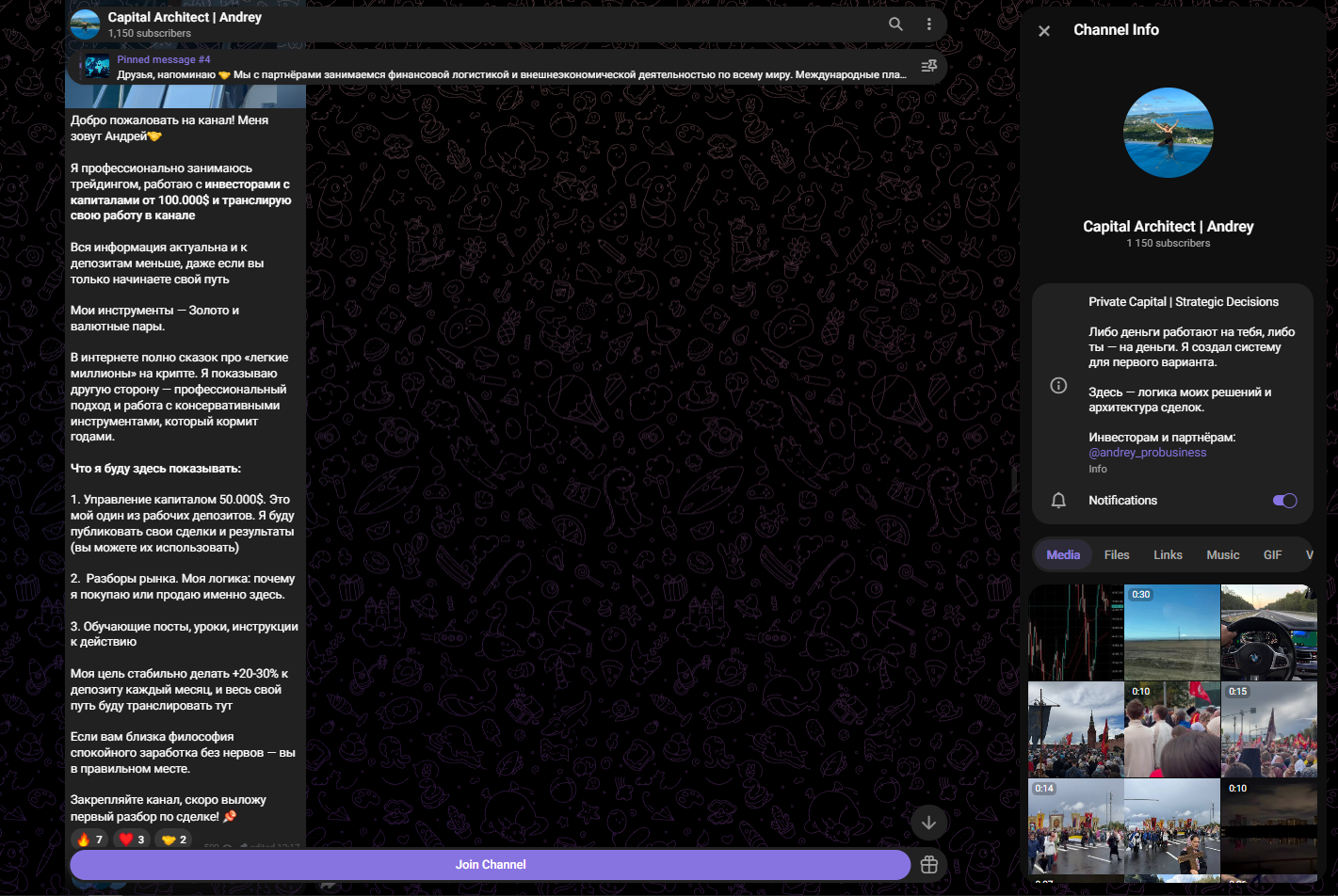Viewport: 1338px width, 896px height.
Task: Click the info circle icon in description
Action: pos(1058,385)
